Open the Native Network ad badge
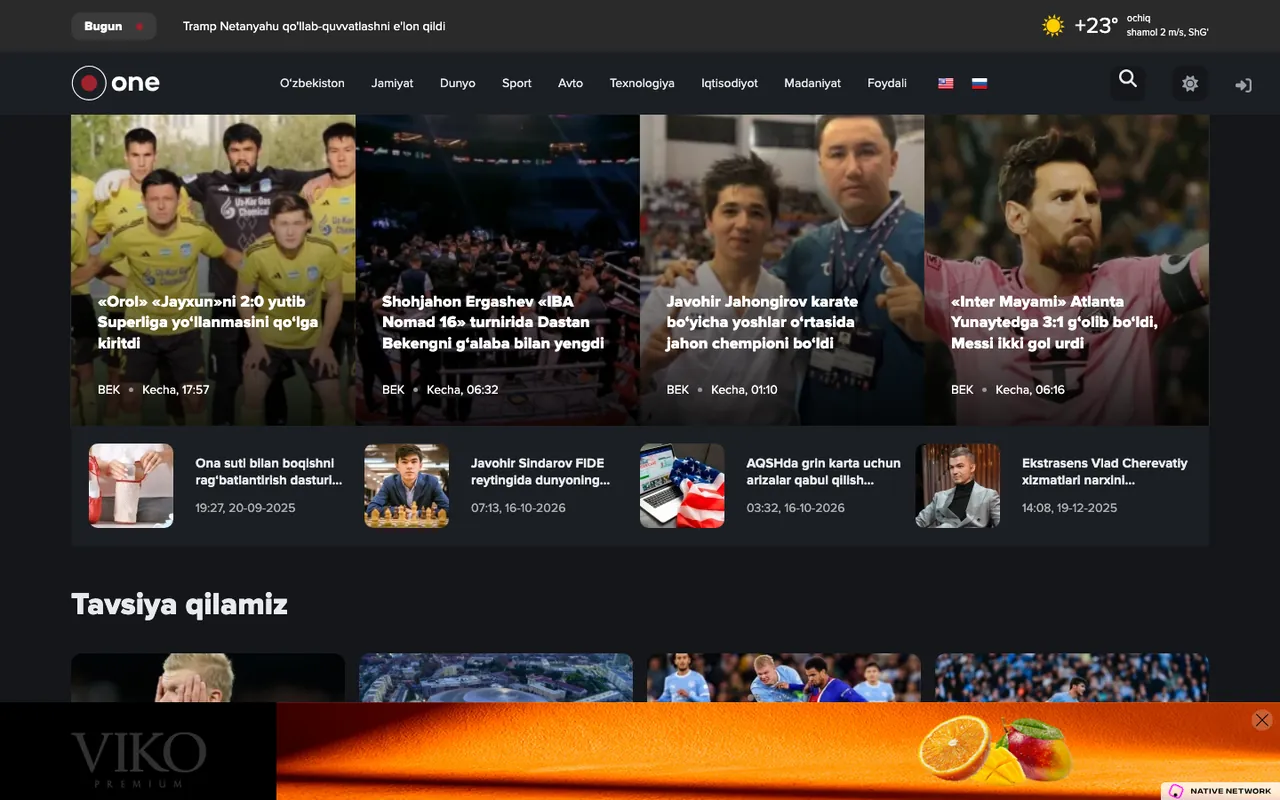 coord(1220,791)
